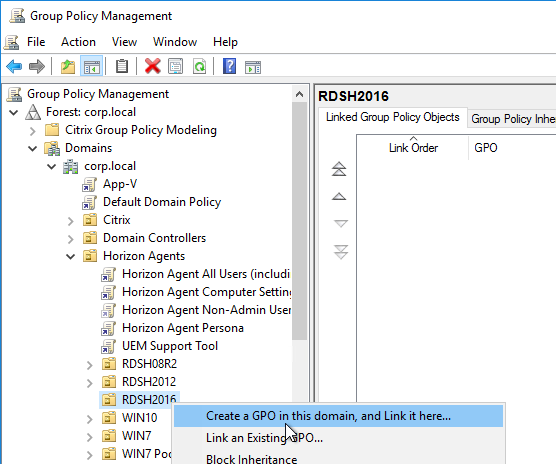Screen dimensions: 556x464
Task: Click the Horizon Agent Persona GPO icon
Action: [x=108, y=328]
